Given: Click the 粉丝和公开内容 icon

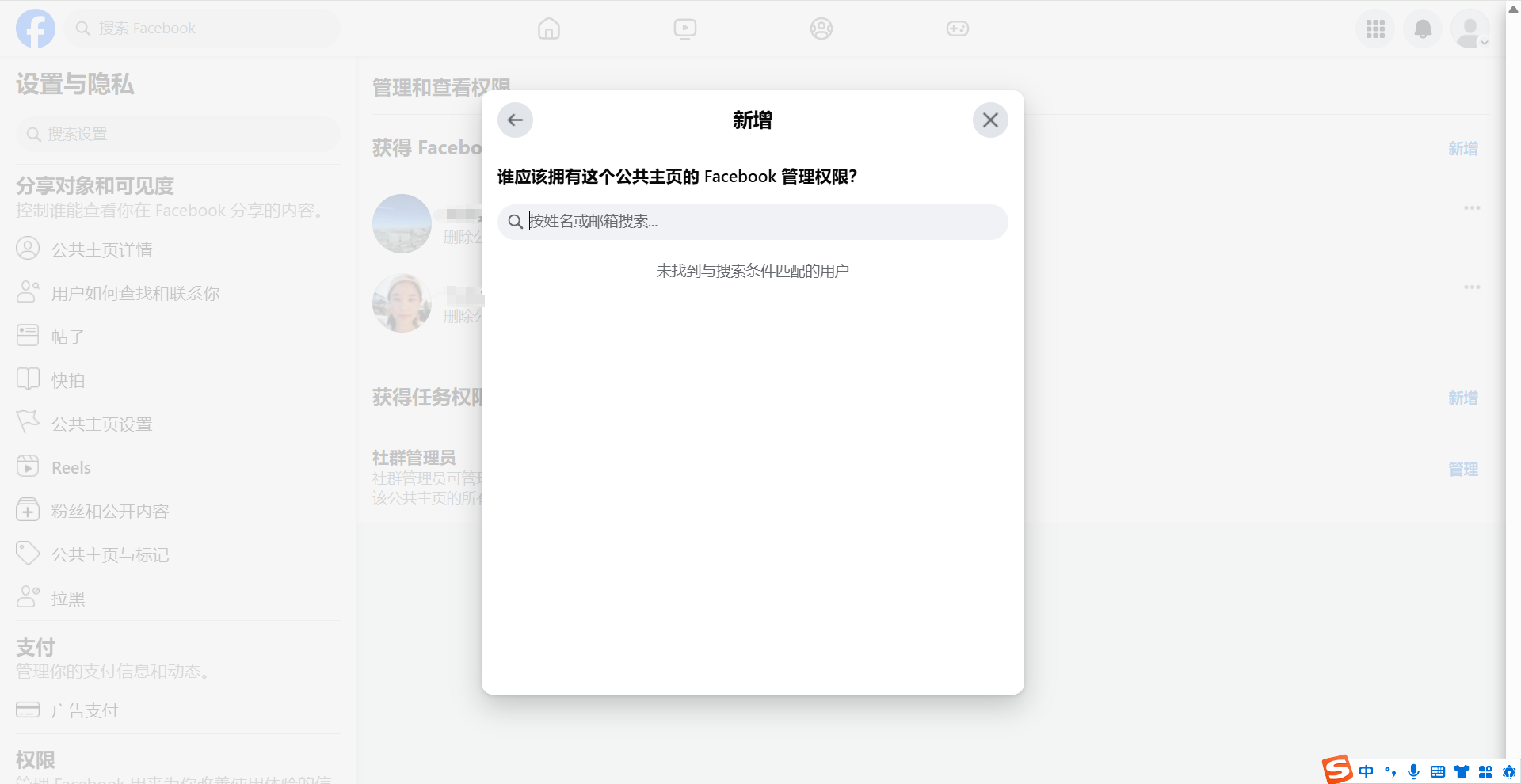Looking at the screenshot, I should coord(28,509).
